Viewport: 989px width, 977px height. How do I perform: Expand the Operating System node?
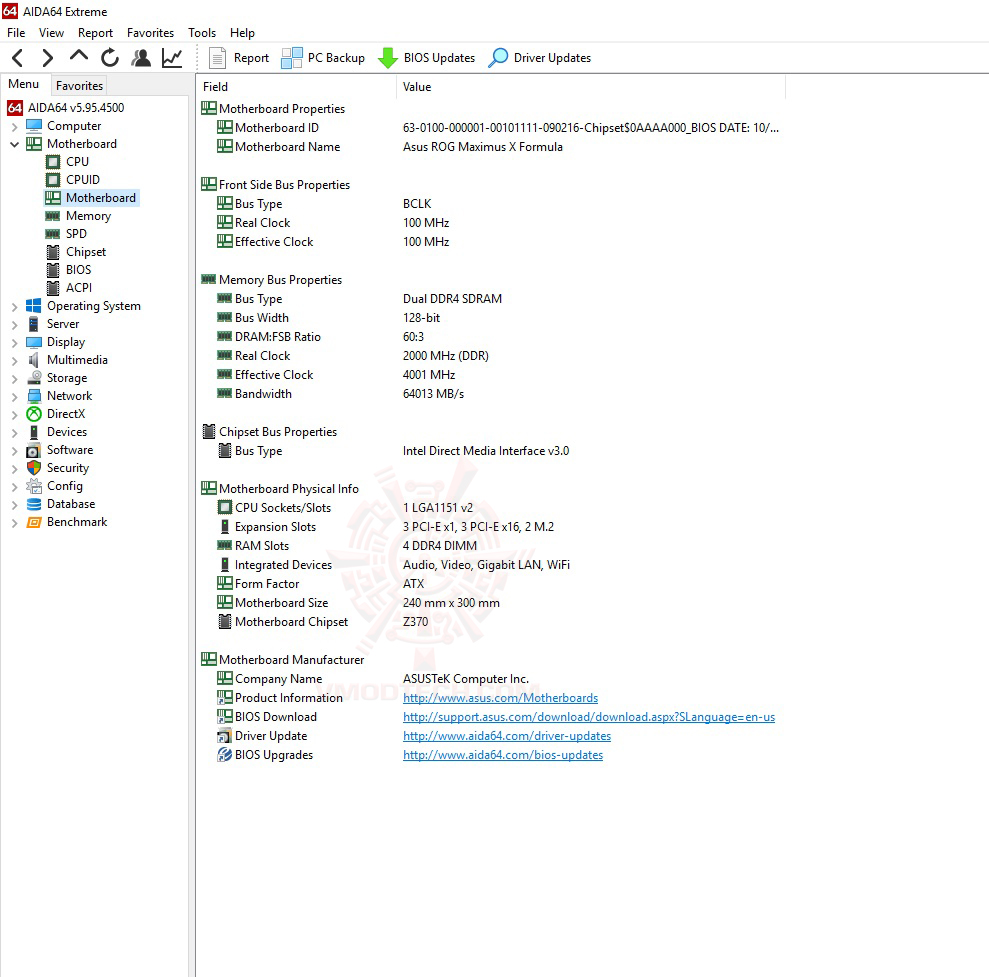click(15, 307)
